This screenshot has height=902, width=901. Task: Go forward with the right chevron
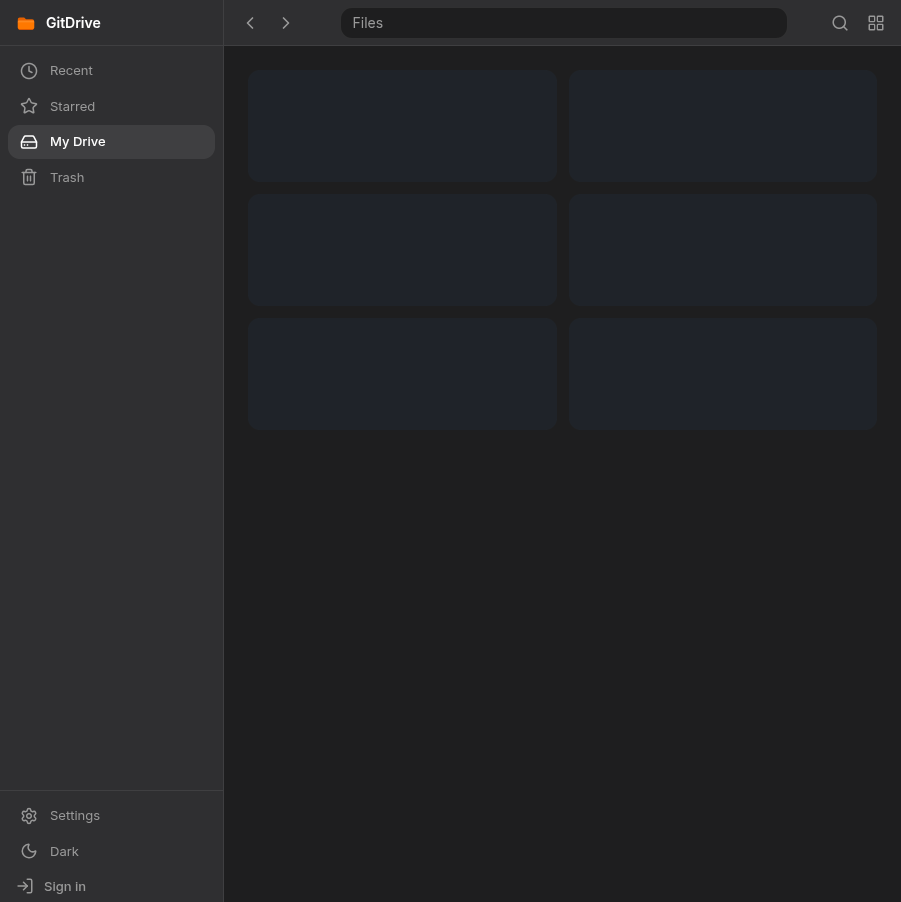coord(285,23)
